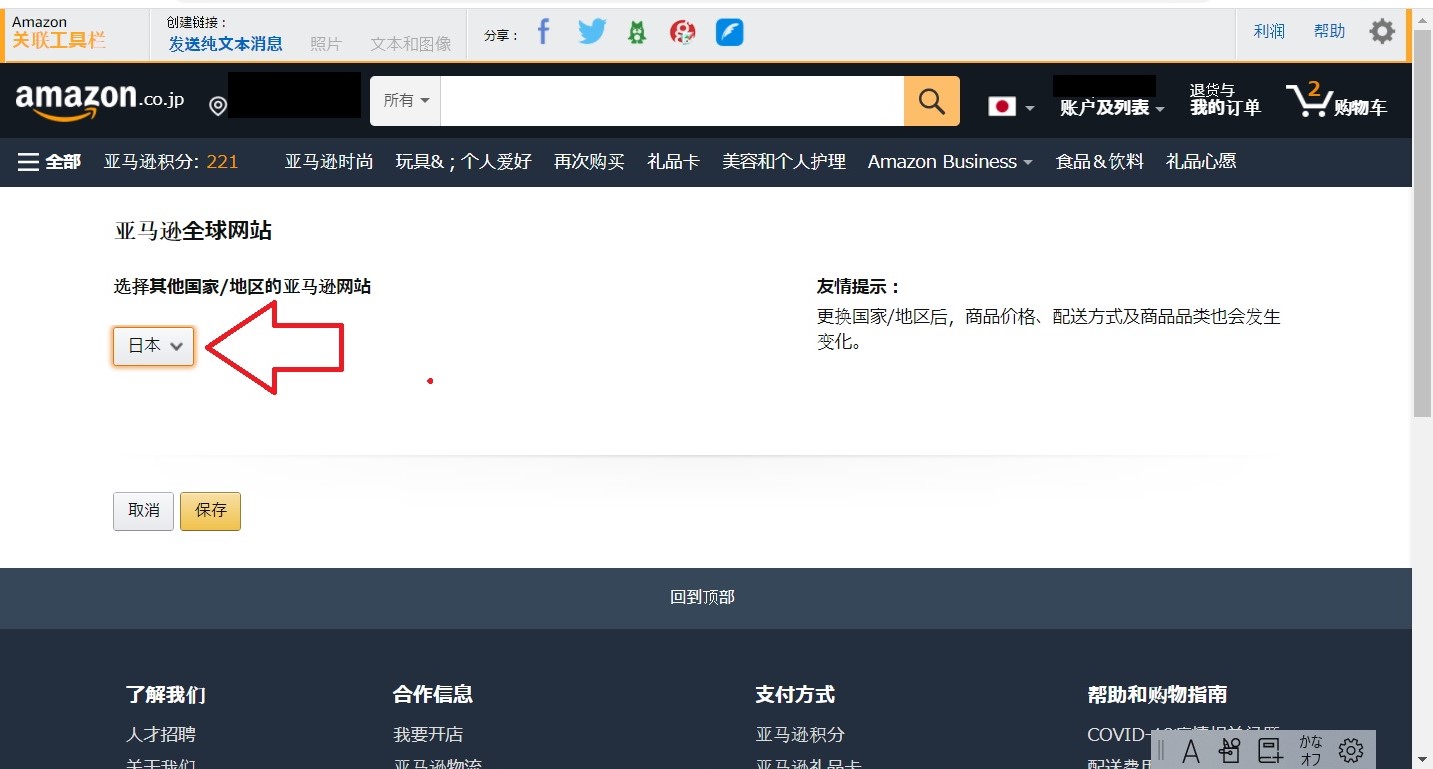Click the search magnifier button
The image size is (1433, 769).
coord(931,101)
